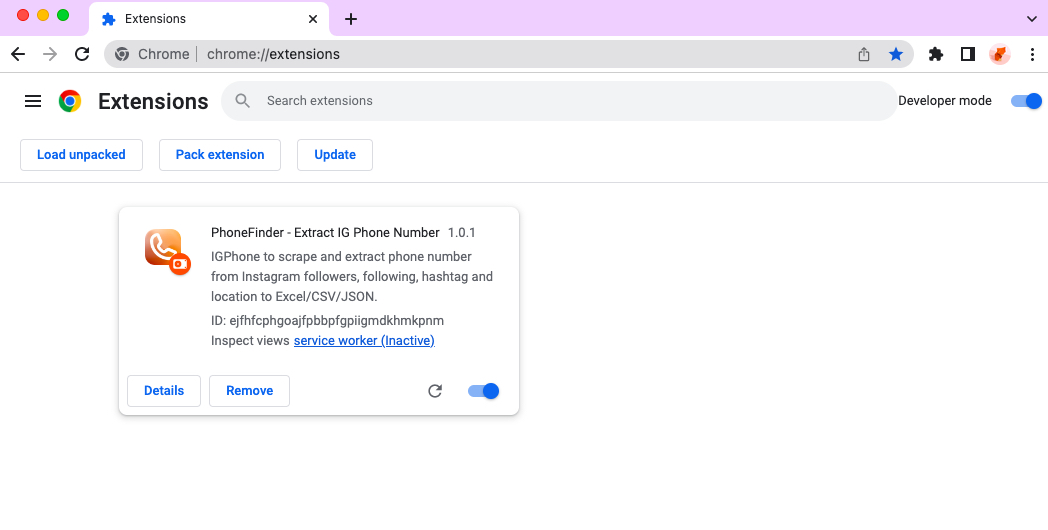Go forward in browser history
The width and height of the screenshot is (1048, 530).
50,54
